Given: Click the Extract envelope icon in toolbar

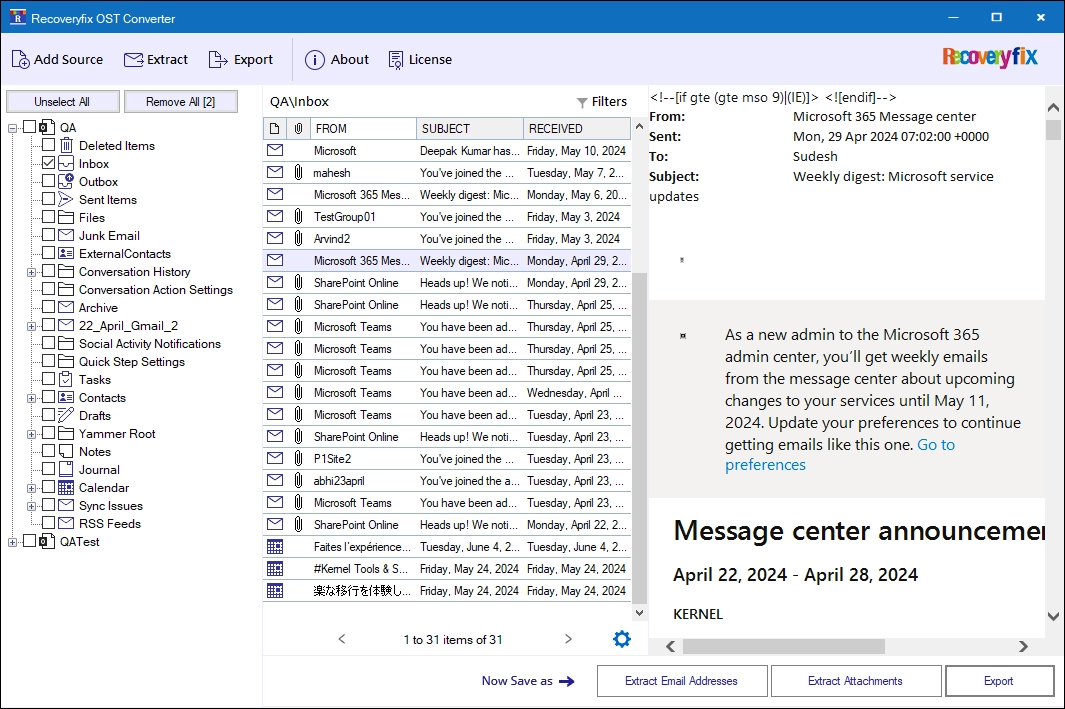Looking at the screenshot, I should click(133, 60).
